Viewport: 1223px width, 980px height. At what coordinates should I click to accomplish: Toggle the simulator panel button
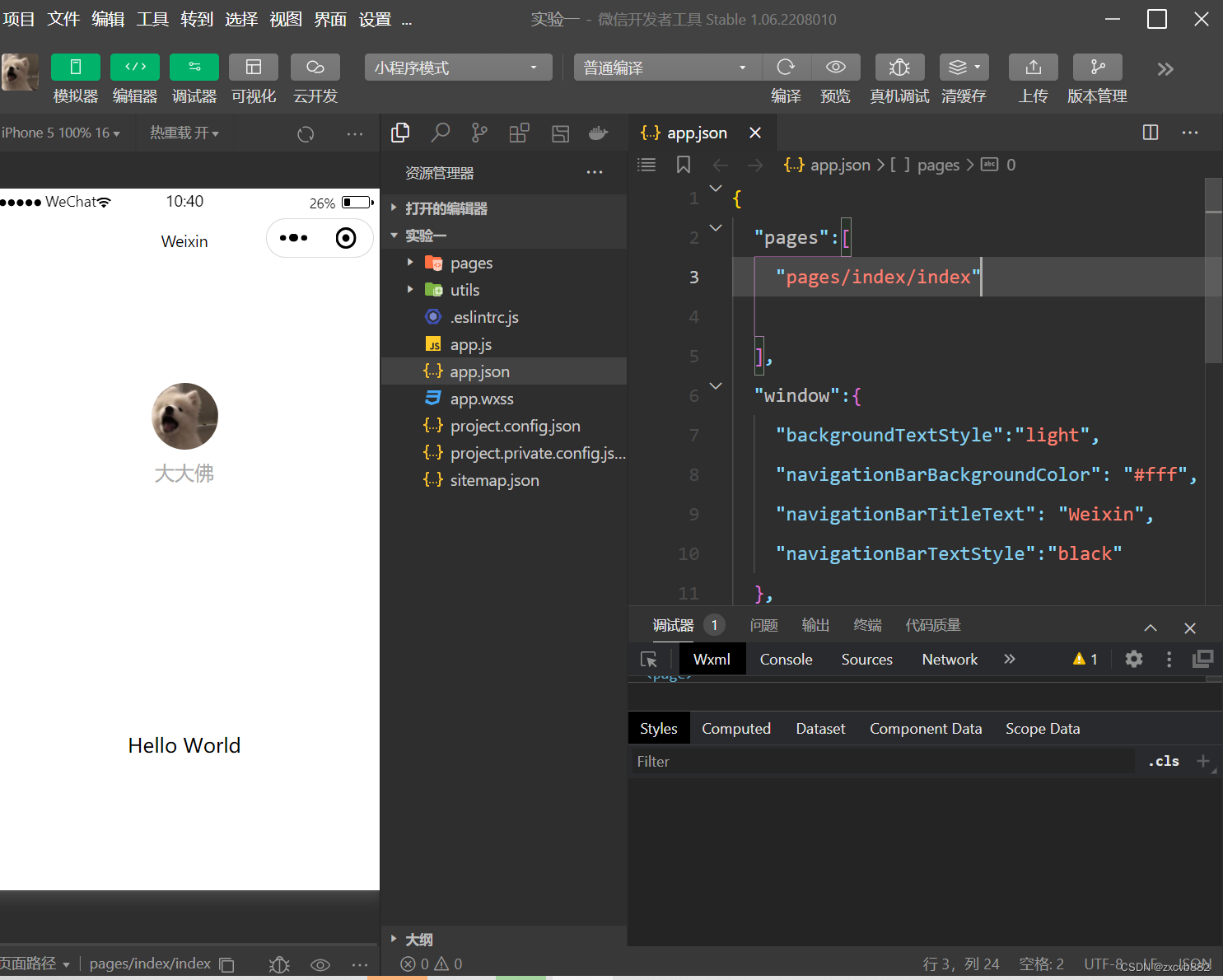pos(75,67)
